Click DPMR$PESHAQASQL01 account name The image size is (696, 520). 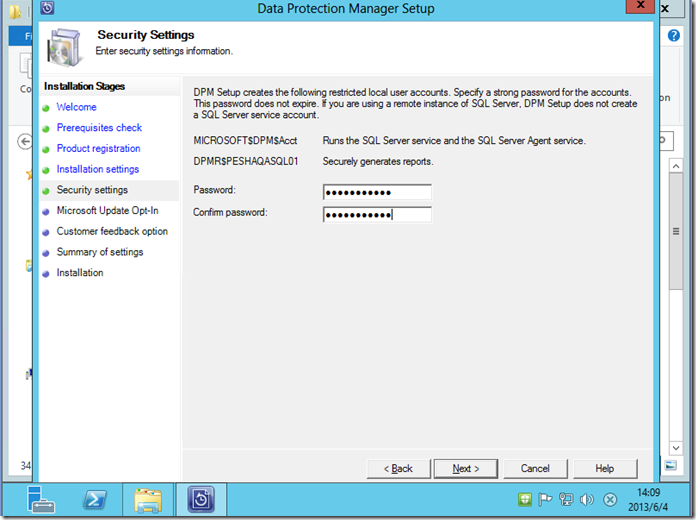(x=245, y=161)
